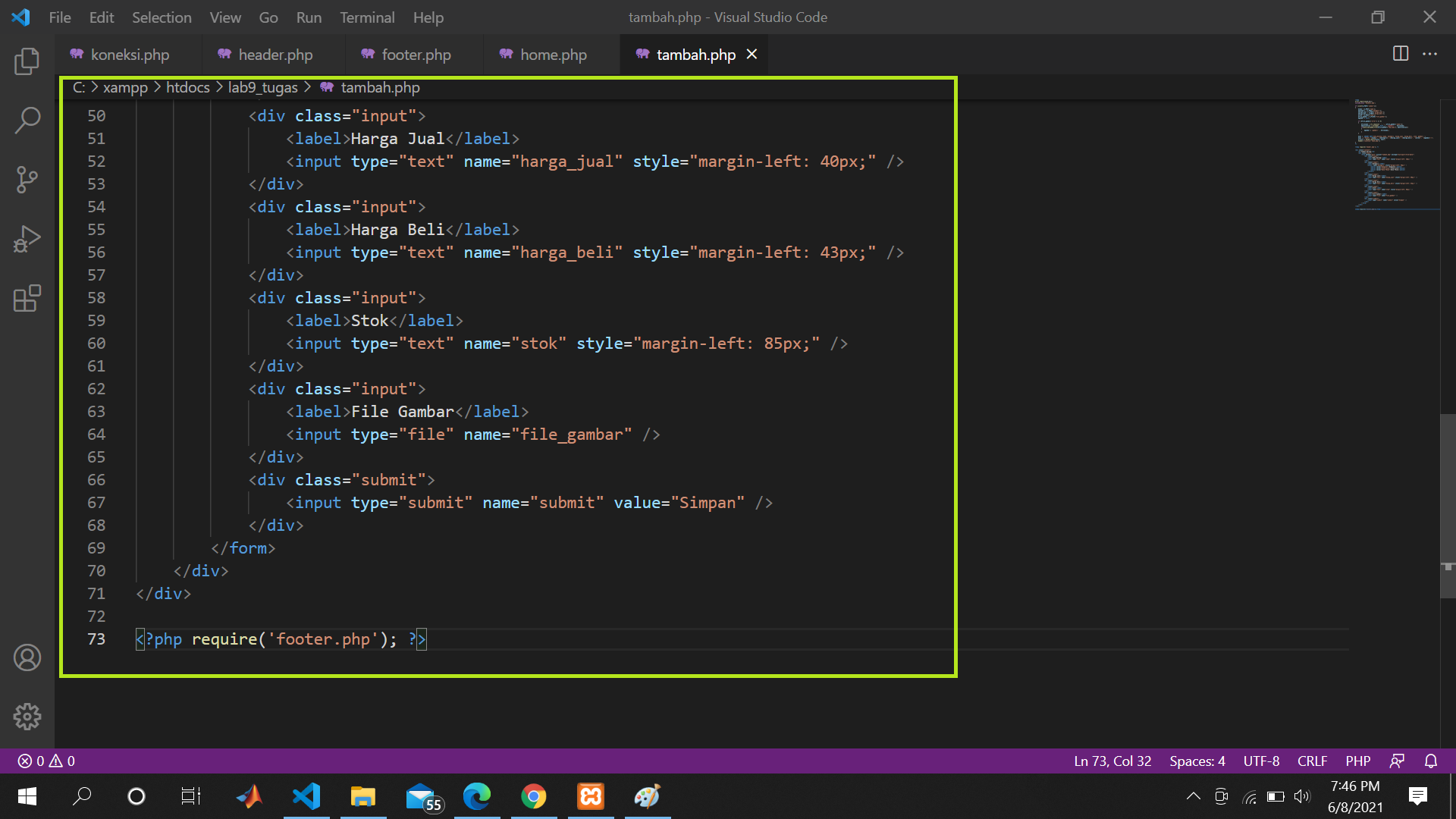Split the editor to the right
The image size is (1456, 819).
click(1401, 54)
